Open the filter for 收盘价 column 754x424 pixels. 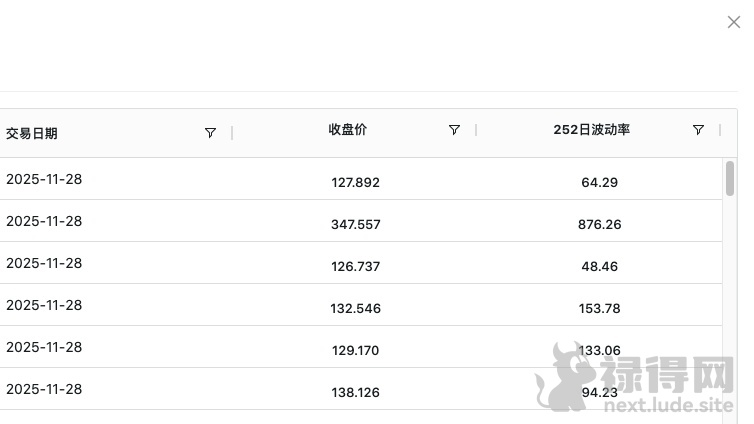[x=454, y=130]
